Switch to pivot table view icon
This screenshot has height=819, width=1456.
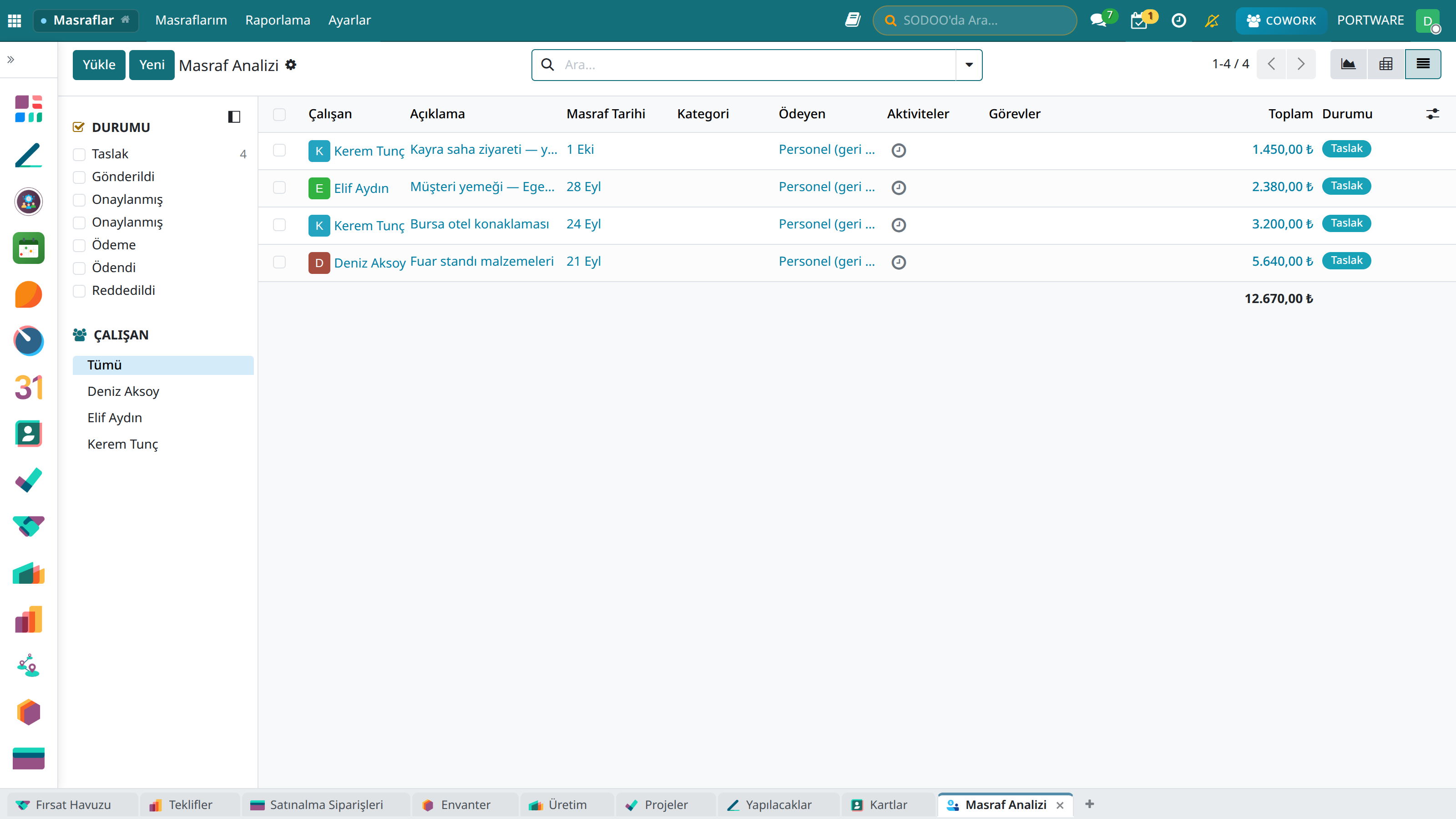coord(1385,65)
